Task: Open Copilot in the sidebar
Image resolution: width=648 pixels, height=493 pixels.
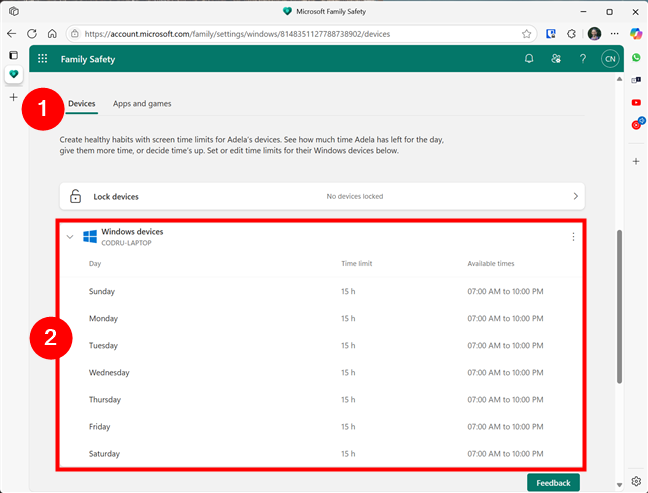Action: pyautogui.click(x=636, y=33)
